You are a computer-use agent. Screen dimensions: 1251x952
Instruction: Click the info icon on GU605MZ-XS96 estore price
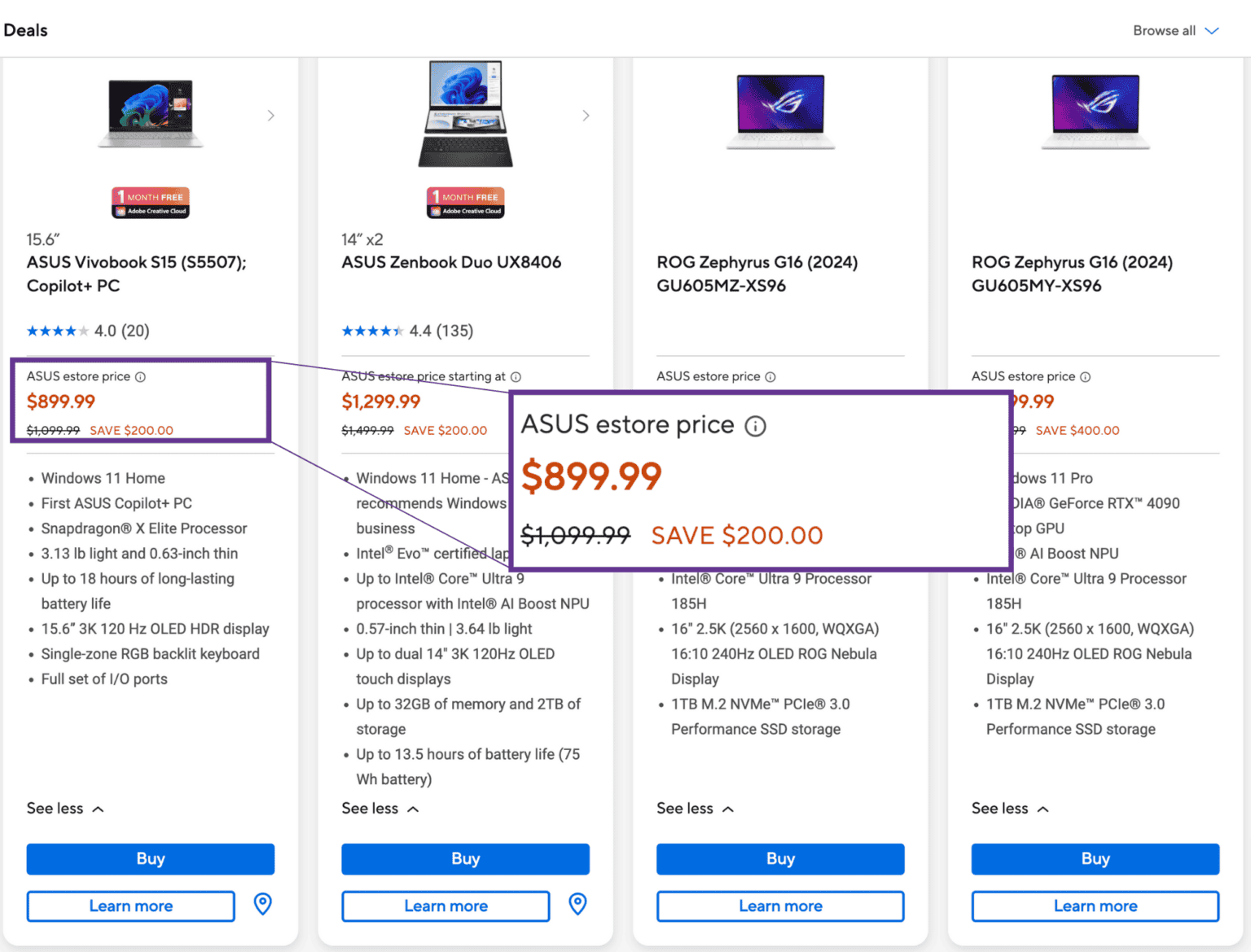coord(770,376)
